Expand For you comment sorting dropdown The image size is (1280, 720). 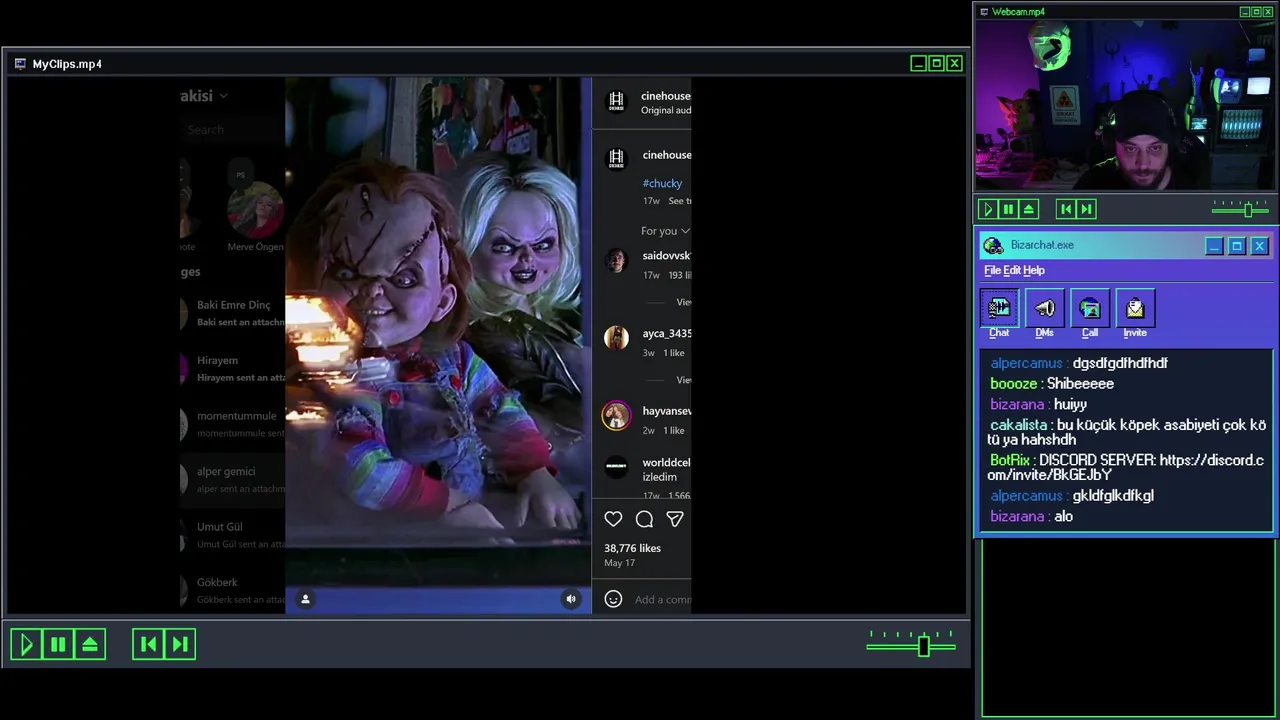(665, 231)
